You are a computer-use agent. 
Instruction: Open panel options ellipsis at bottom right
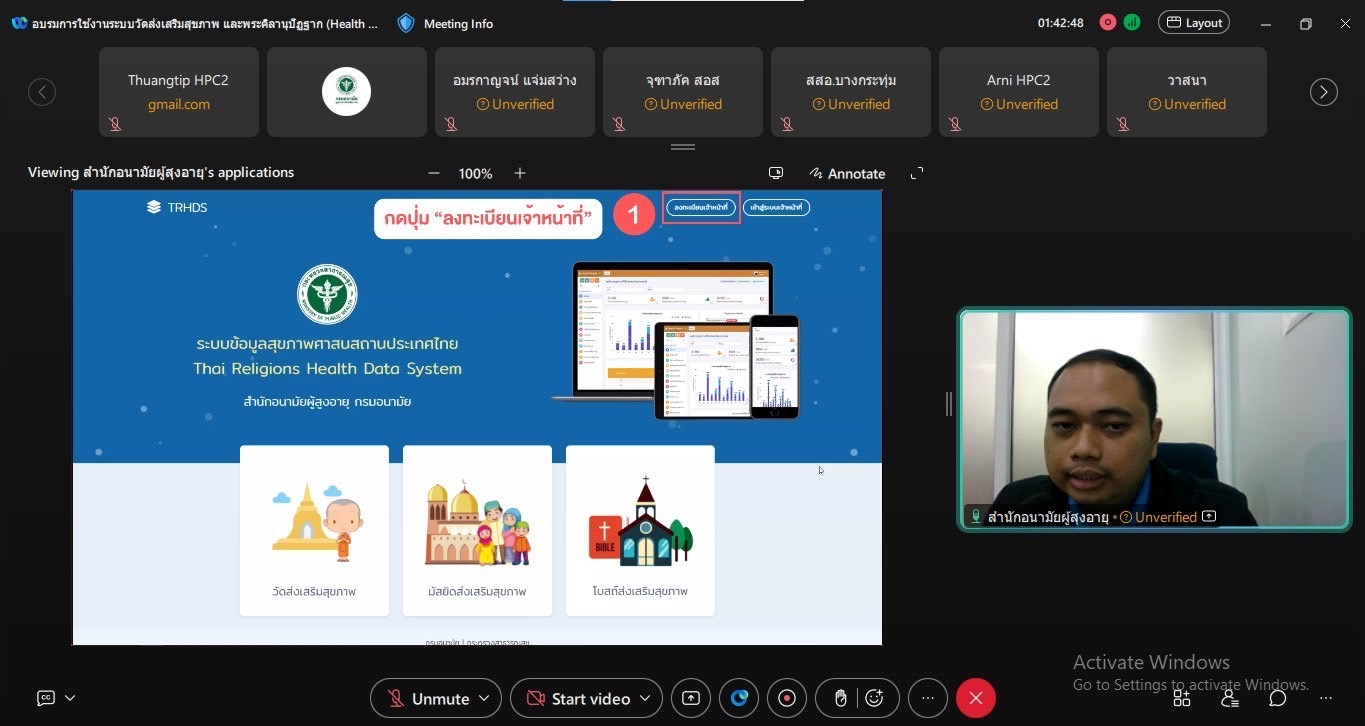[x=1326, y=698]
